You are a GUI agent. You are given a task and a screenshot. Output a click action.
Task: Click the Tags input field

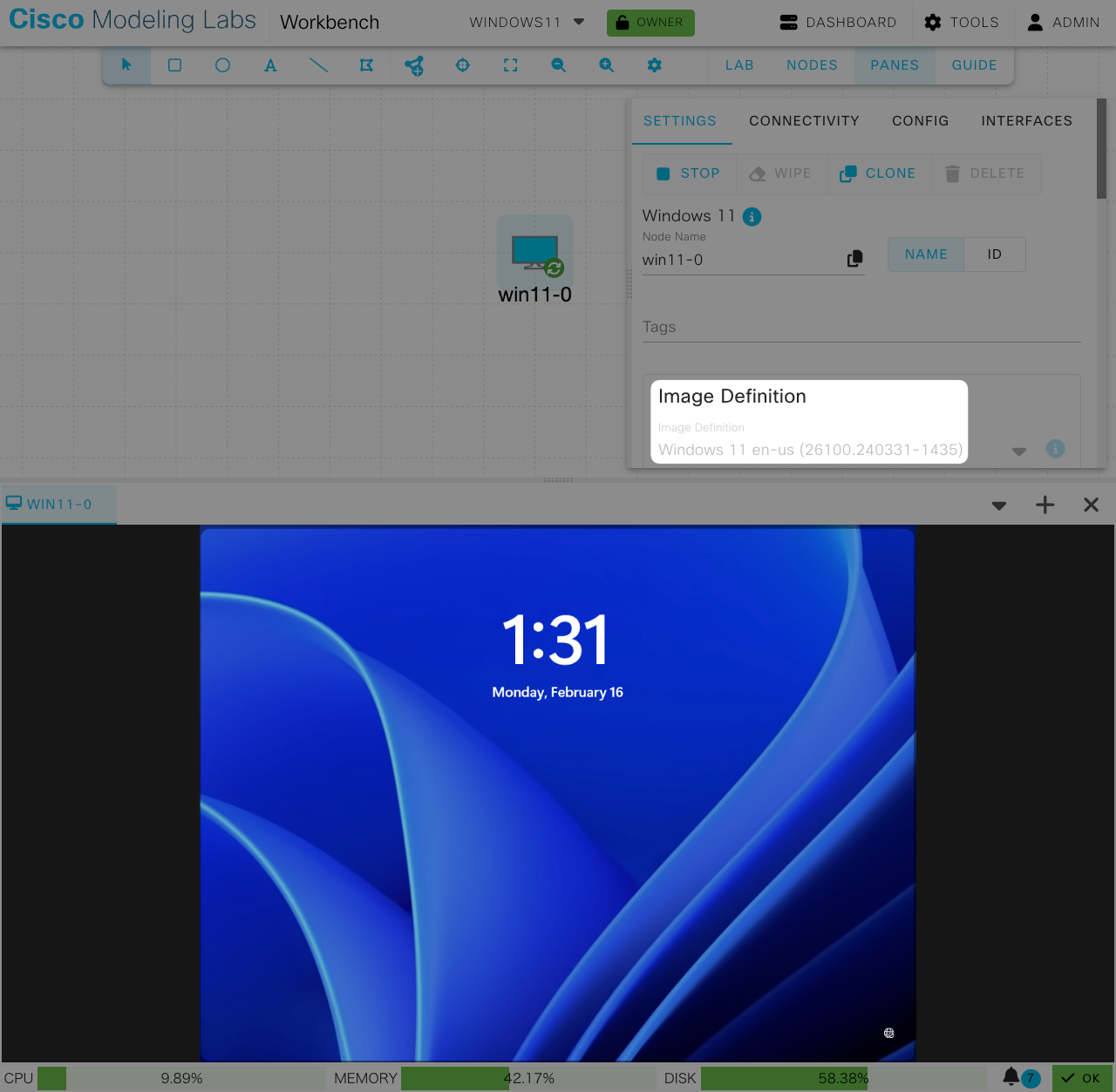tap(861, 327)
